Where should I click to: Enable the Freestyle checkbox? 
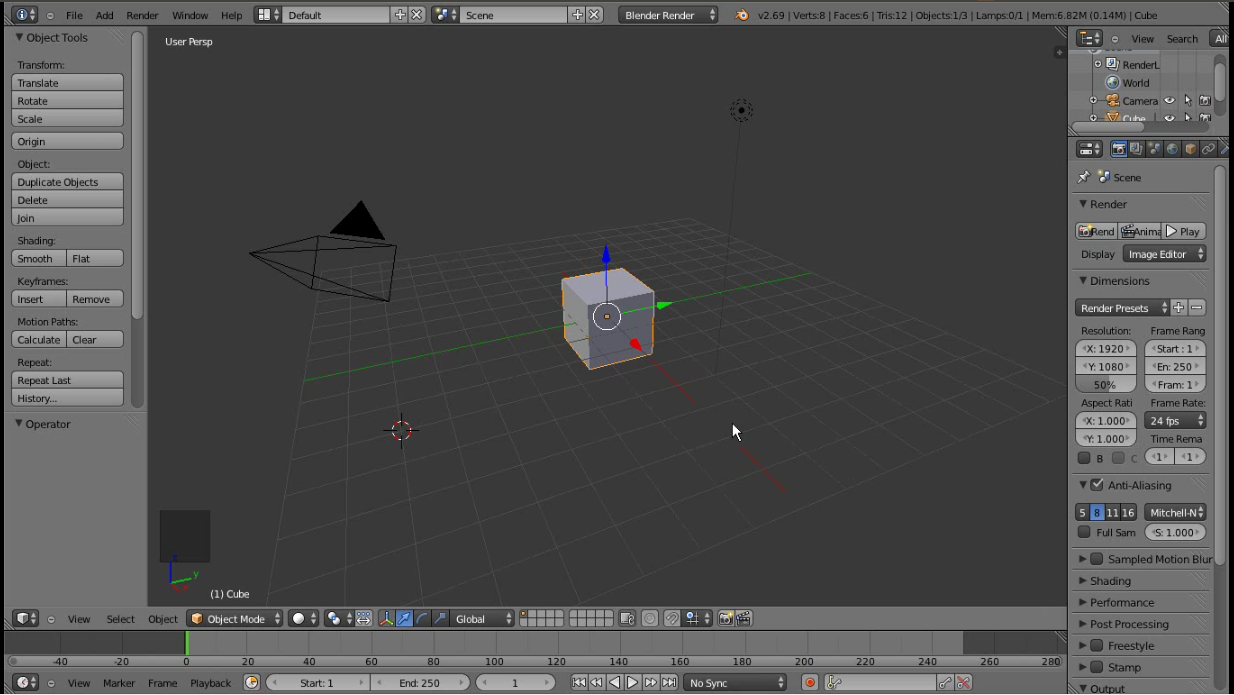1097,646
